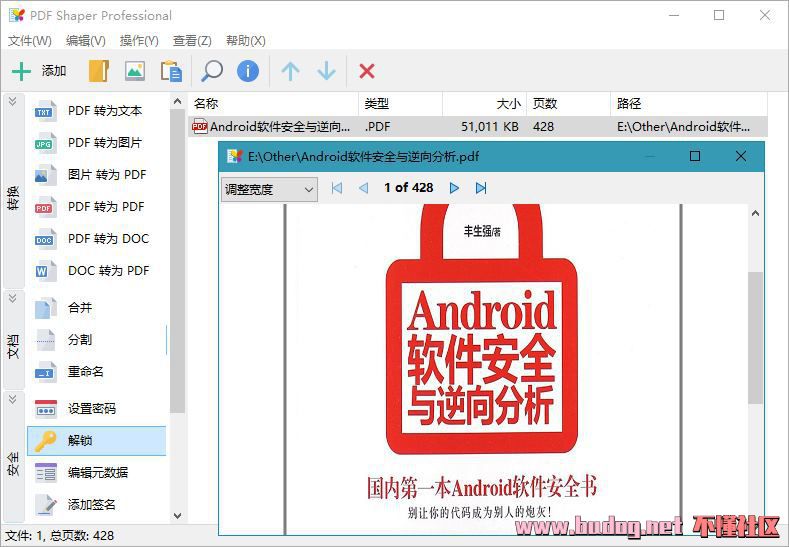
Task: Go to previous page in preview
Action: pos(363,188)
